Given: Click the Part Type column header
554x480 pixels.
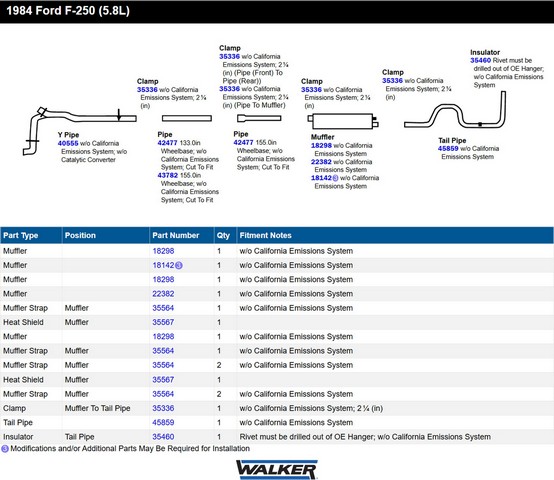Looking at the screenshot, I should tap(31, 236).
